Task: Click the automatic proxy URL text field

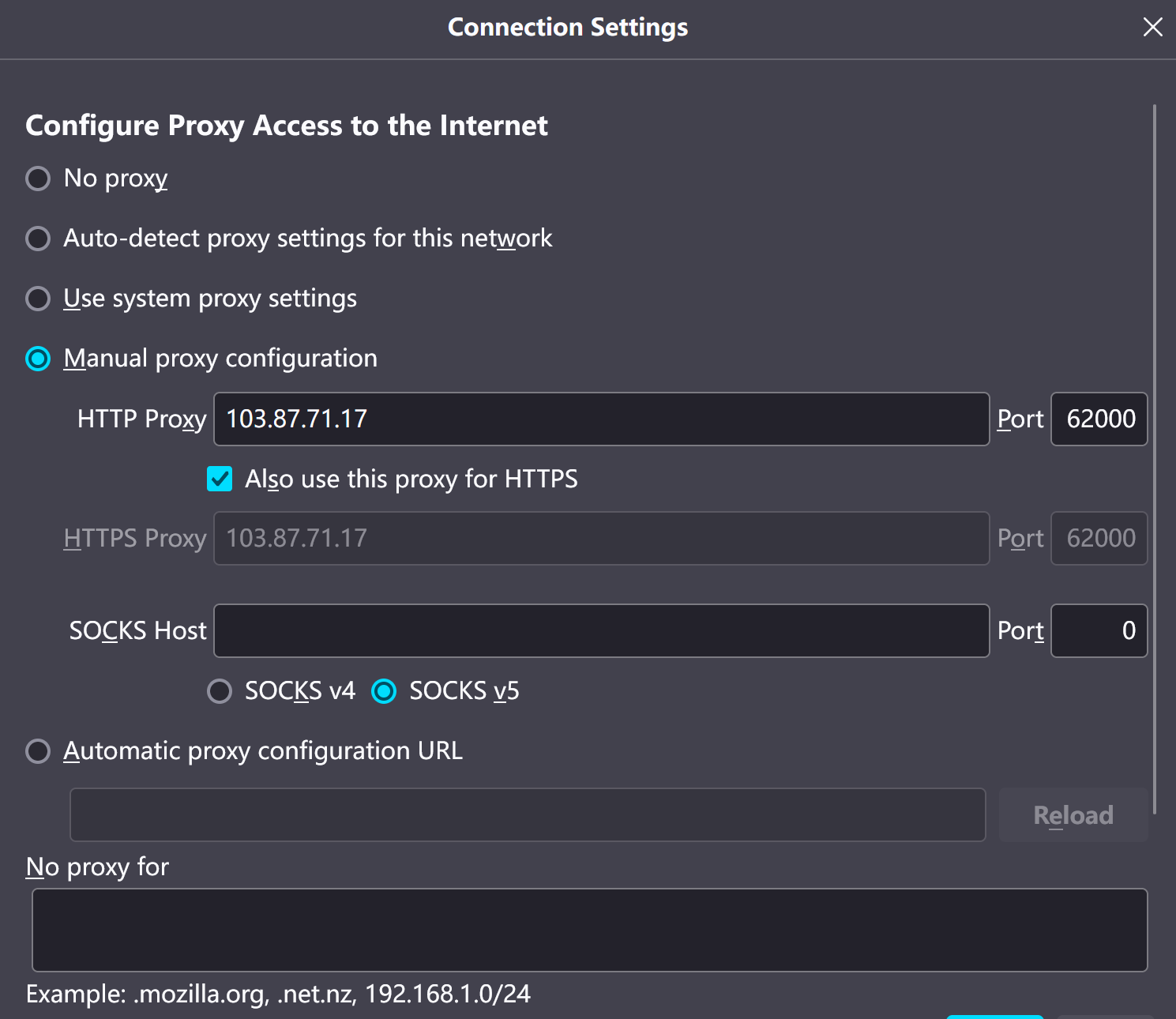Action: pyautogui.click(x=528, y=815)
